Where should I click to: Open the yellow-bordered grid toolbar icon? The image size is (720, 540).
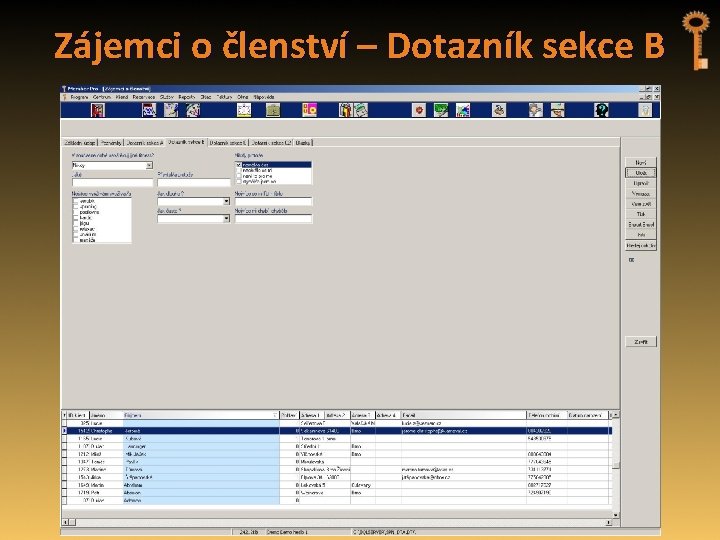(244, 110)
